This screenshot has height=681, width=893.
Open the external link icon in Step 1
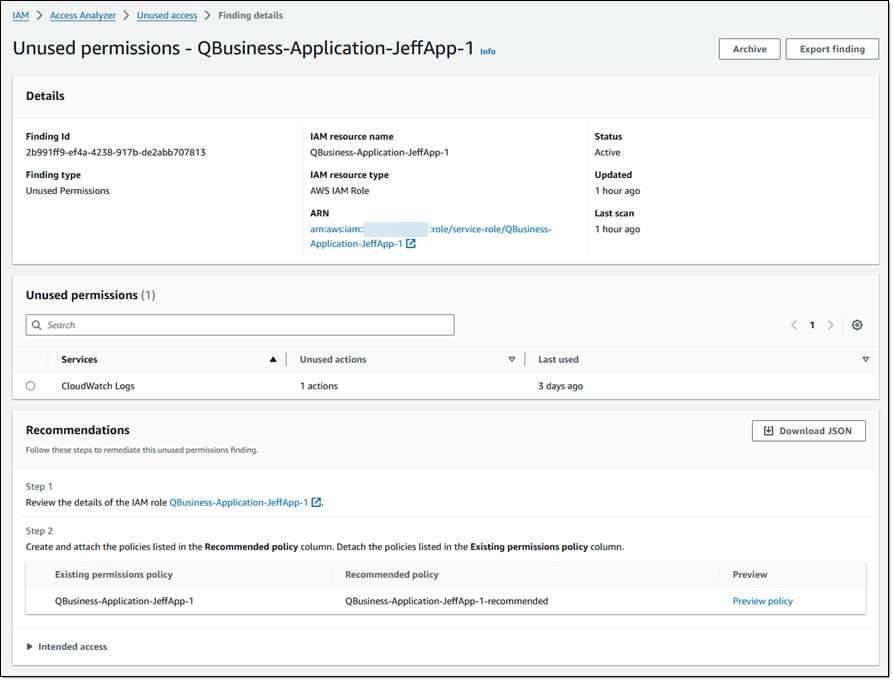tap(316, 502)
